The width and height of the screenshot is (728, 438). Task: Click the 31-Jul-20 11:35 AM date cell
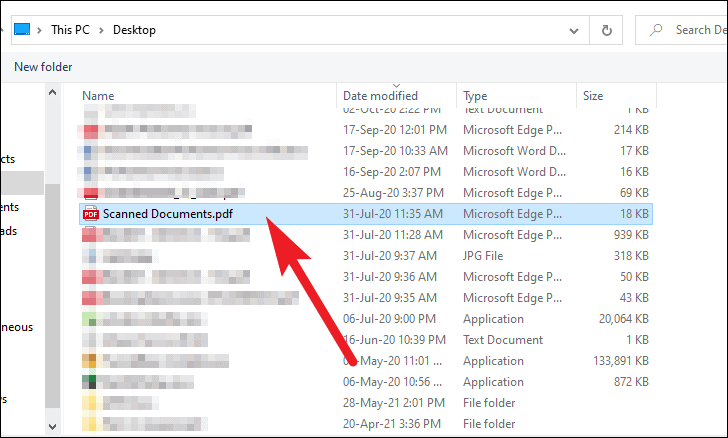(393, 214)
